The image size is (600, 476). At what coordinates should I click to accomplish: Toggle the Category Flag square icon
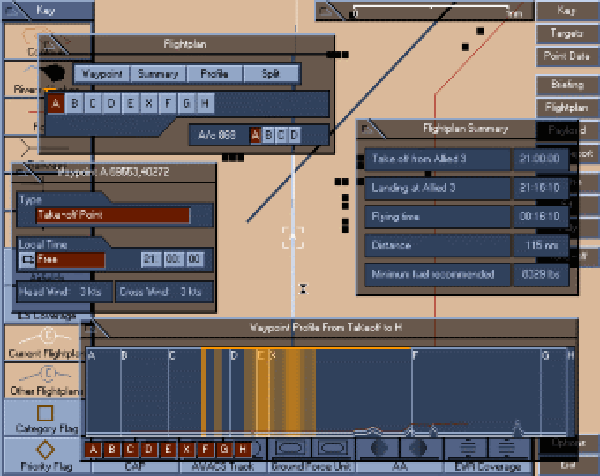click(45, 413)
